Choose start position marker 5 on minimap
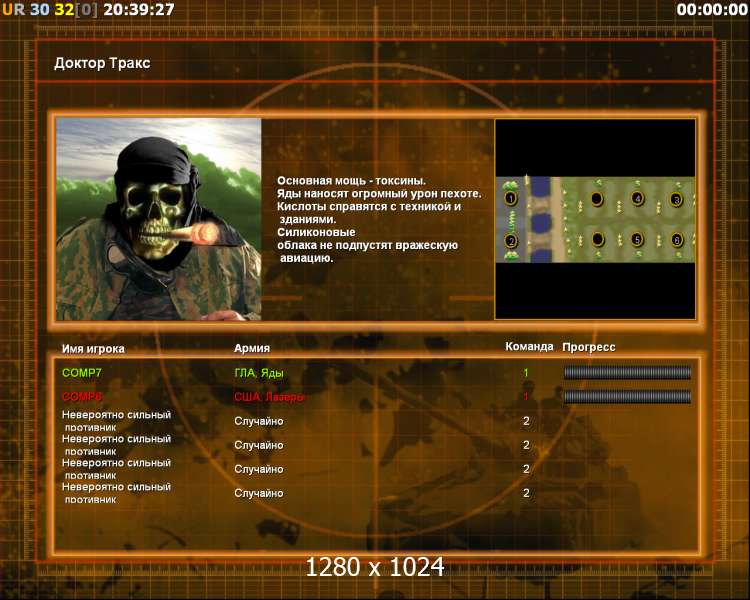The width and height of the screenshot is (750, 600). click(x=637, y=240)
